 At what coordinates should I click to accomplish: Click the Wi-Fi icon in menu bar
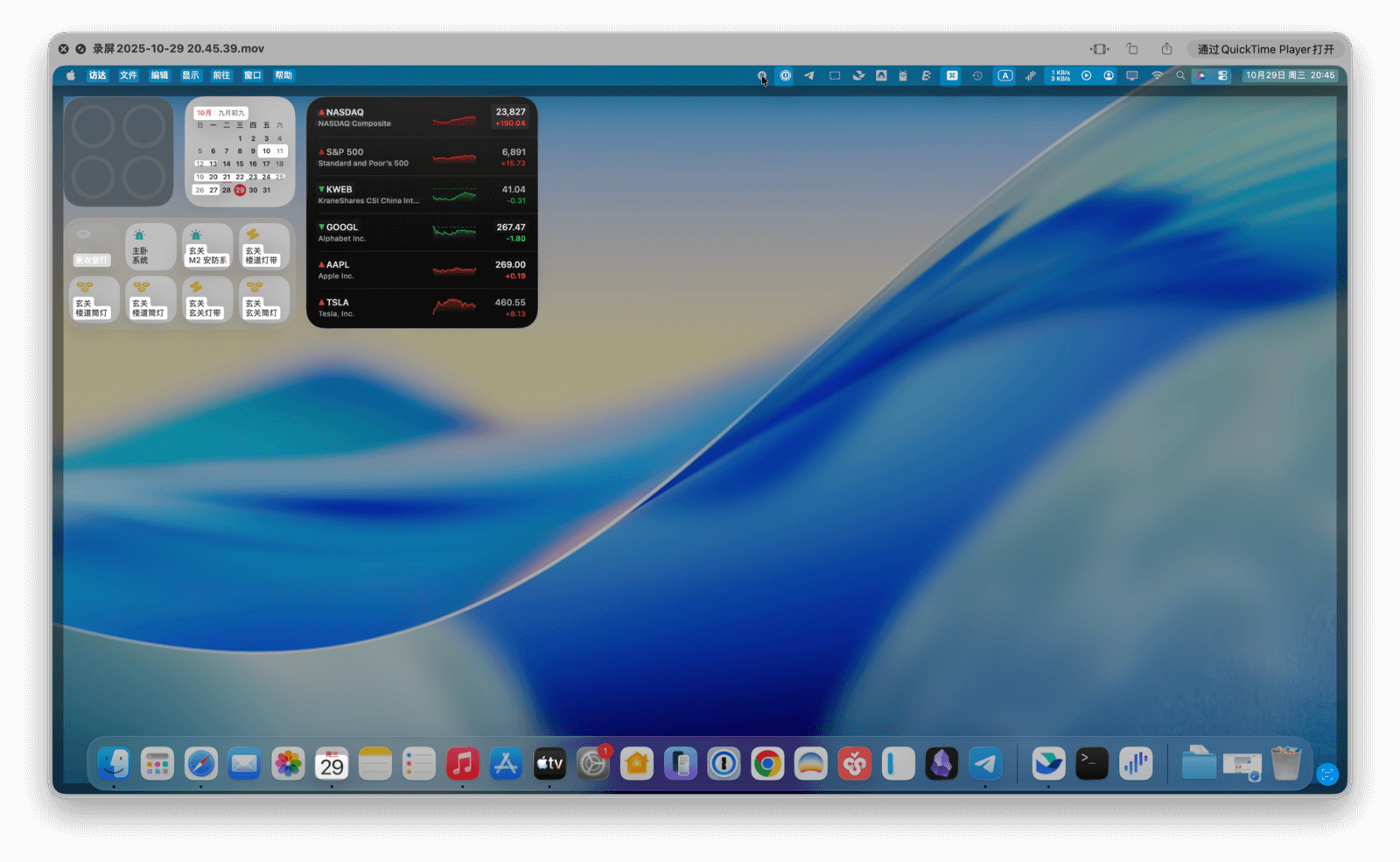pyautogui.click(x=1157, y=75)
